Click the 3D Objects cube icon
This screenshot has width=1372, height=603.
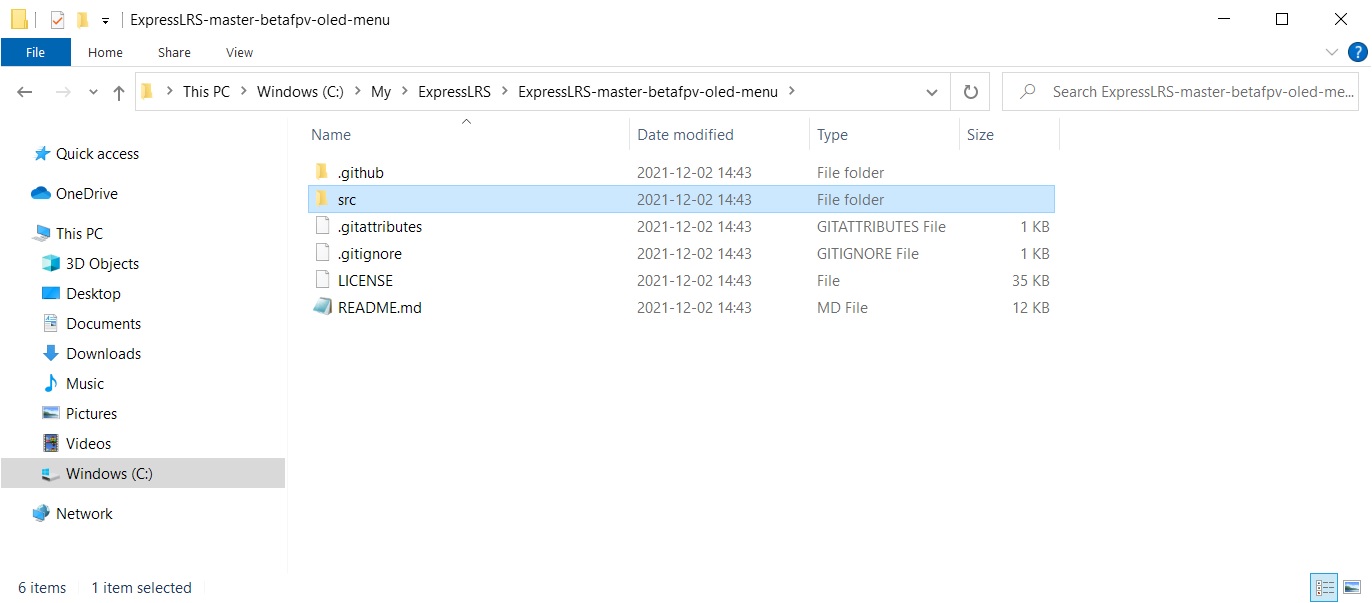[x=51, y=263]
